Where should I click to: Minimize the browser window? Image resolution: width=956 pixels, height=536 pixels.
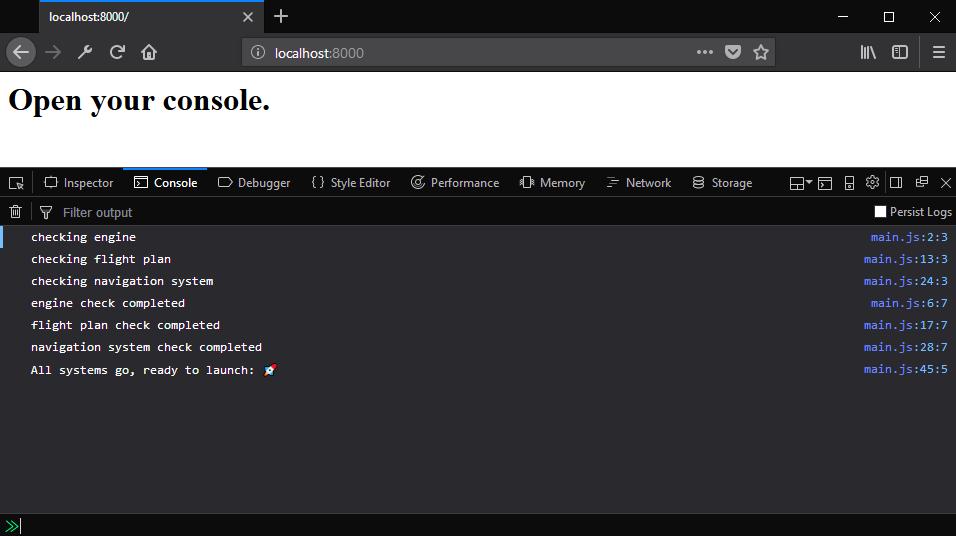pos(843,16)
